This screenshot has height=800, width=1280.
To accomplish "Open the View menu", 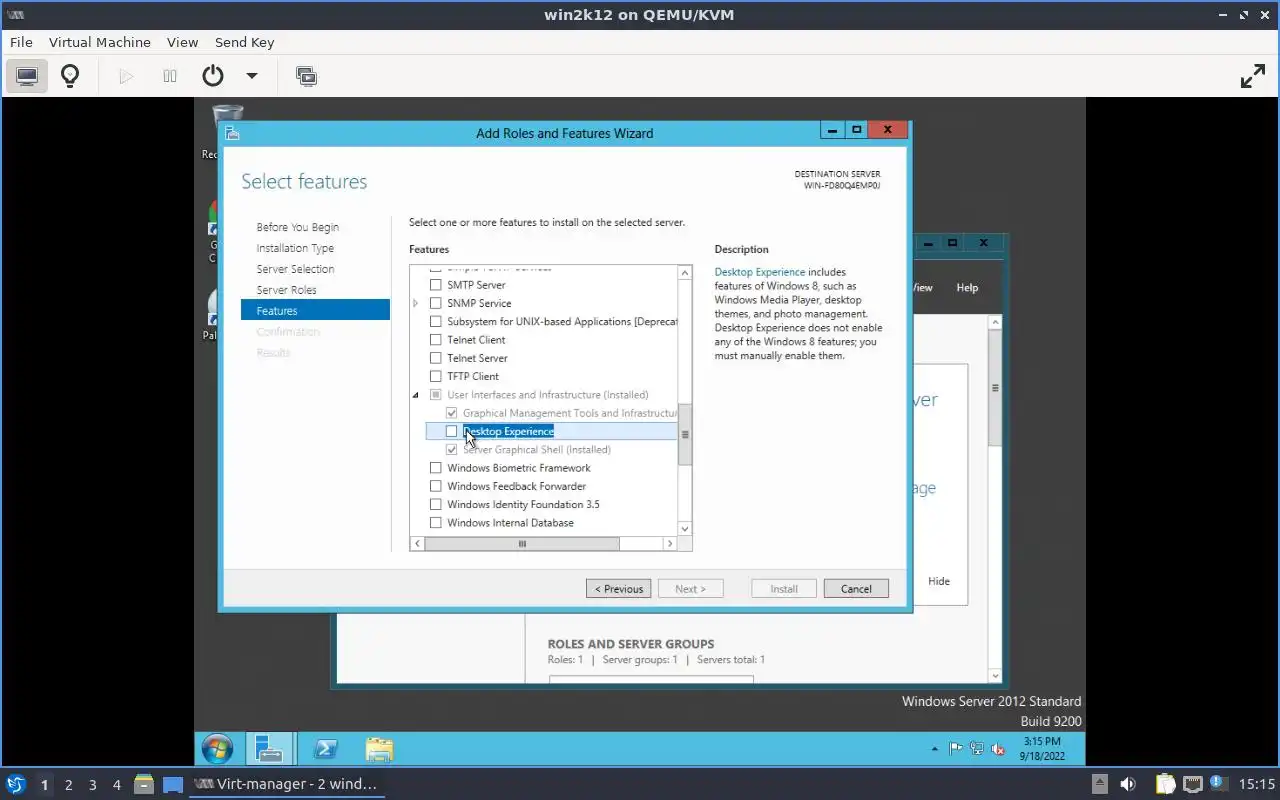I will pyautogui.click(x=182, y=42).
